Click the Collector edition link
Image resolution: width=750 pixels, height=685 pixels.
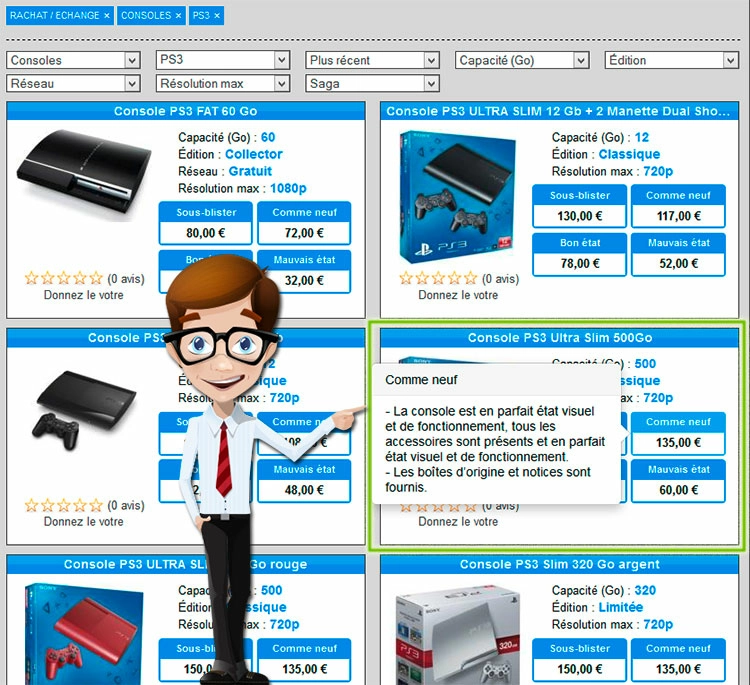pyautogui.click(x=254, y=154)
